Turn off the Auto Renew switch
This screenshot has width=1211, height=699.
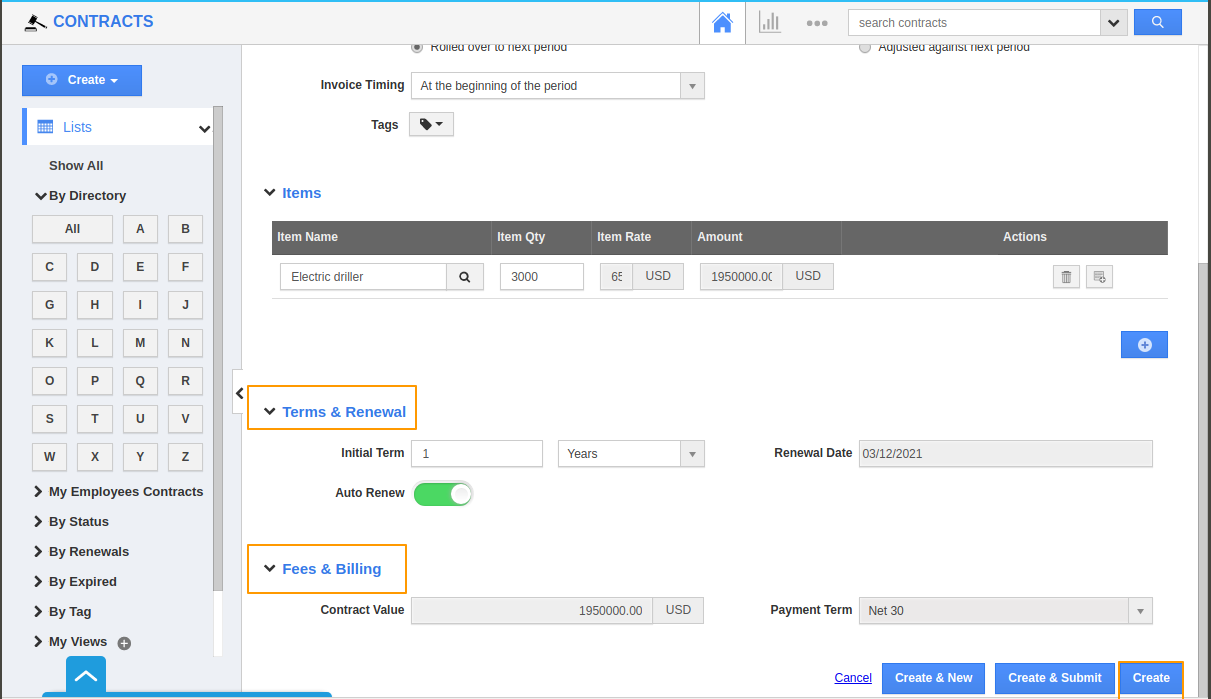click(443, 494)
